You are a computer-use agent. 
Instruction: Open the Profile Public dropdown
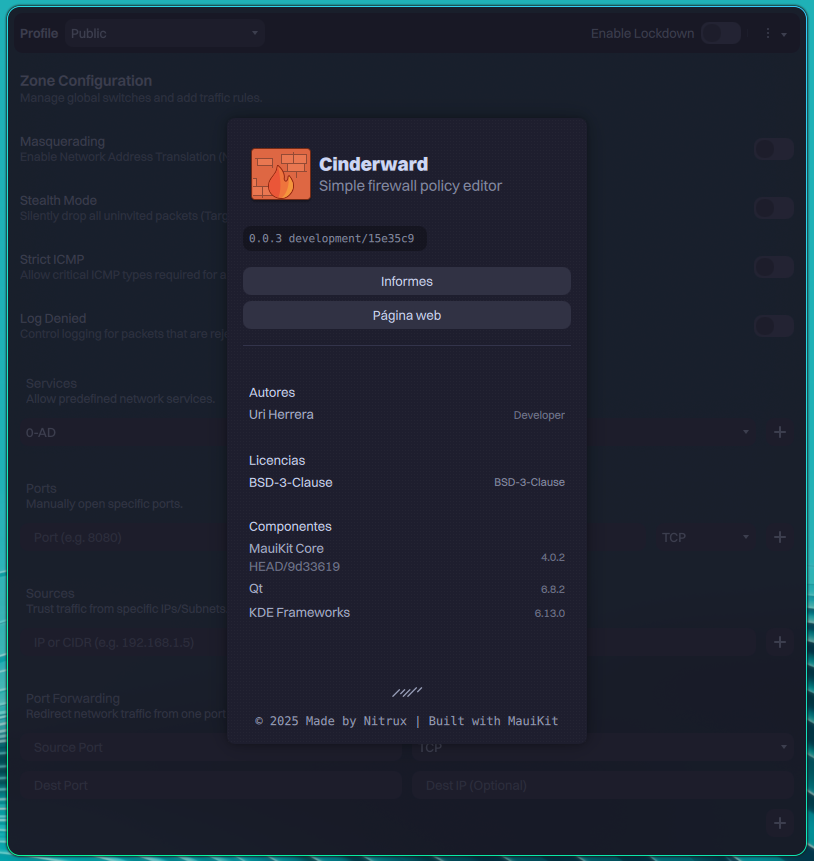165,34
